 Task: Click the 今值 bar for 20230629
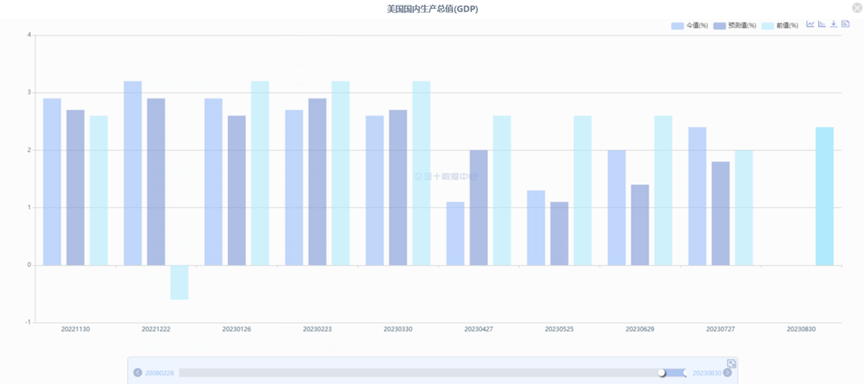pos(617,208)
